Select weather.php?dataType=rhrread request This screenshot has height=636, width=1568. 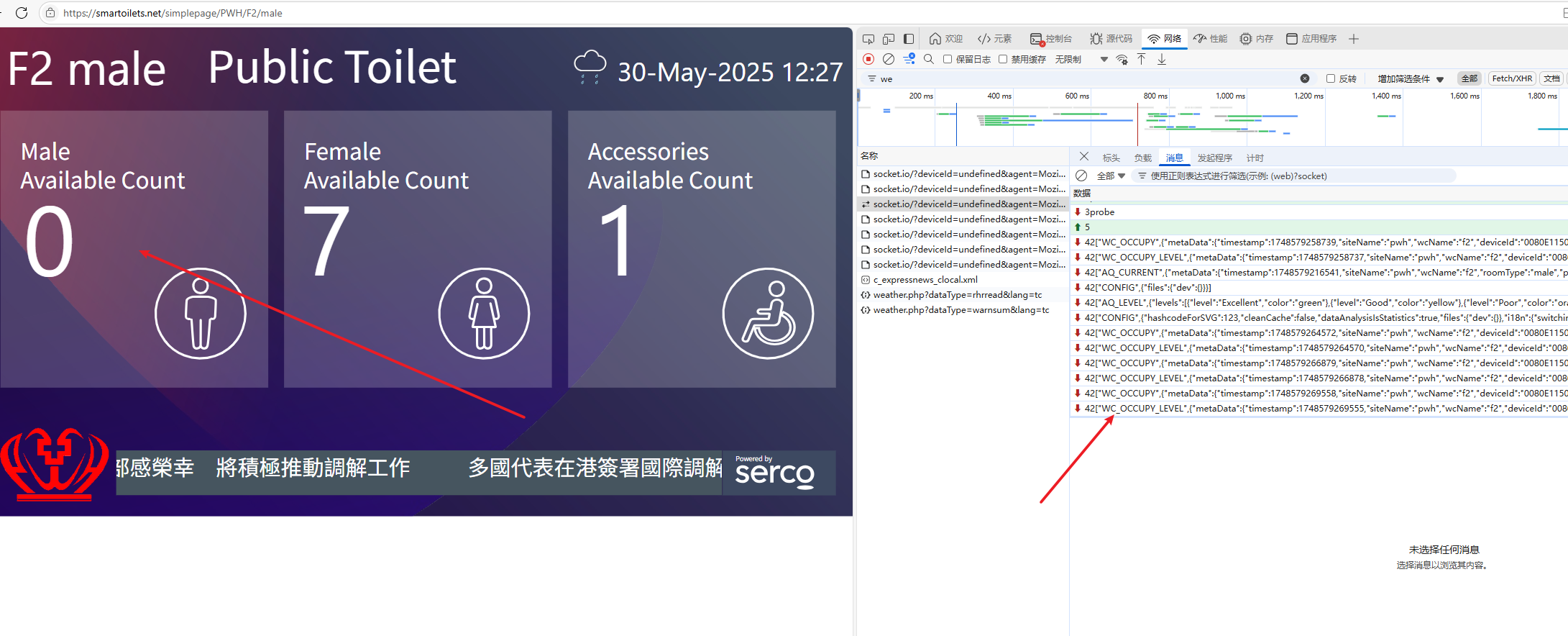tap(963, 295)
